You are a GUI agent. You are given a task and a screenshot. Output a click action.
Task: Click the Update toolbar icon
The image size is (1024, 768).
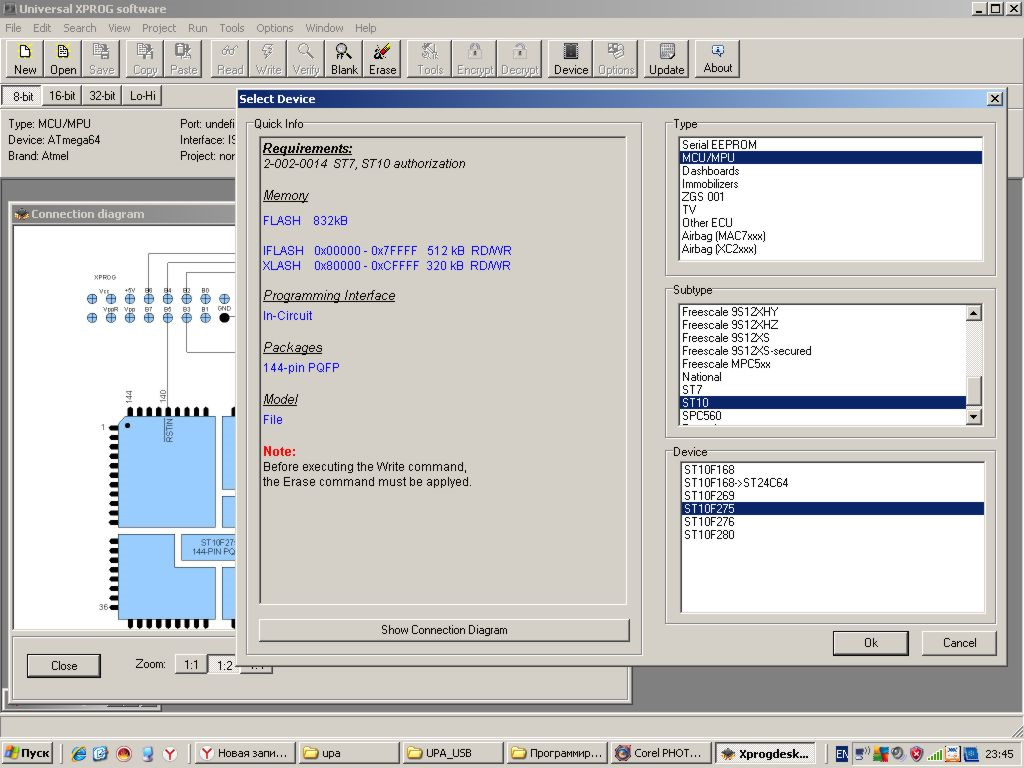point(666,58)
